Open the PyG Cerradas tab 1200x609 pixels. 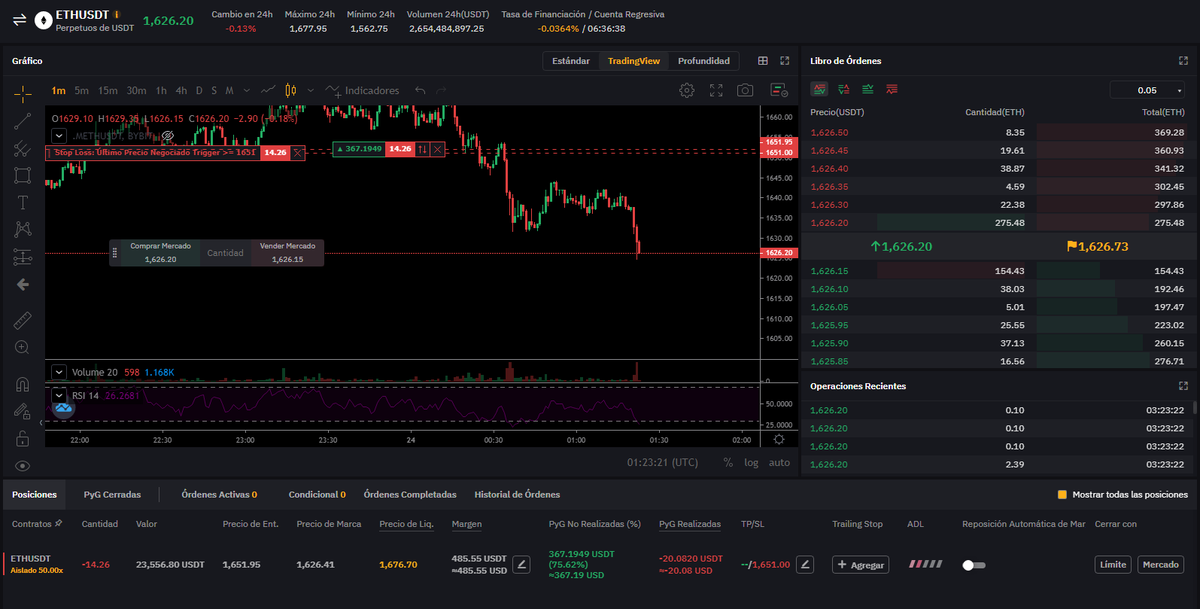pyautogui.click(x=112, y=494)
